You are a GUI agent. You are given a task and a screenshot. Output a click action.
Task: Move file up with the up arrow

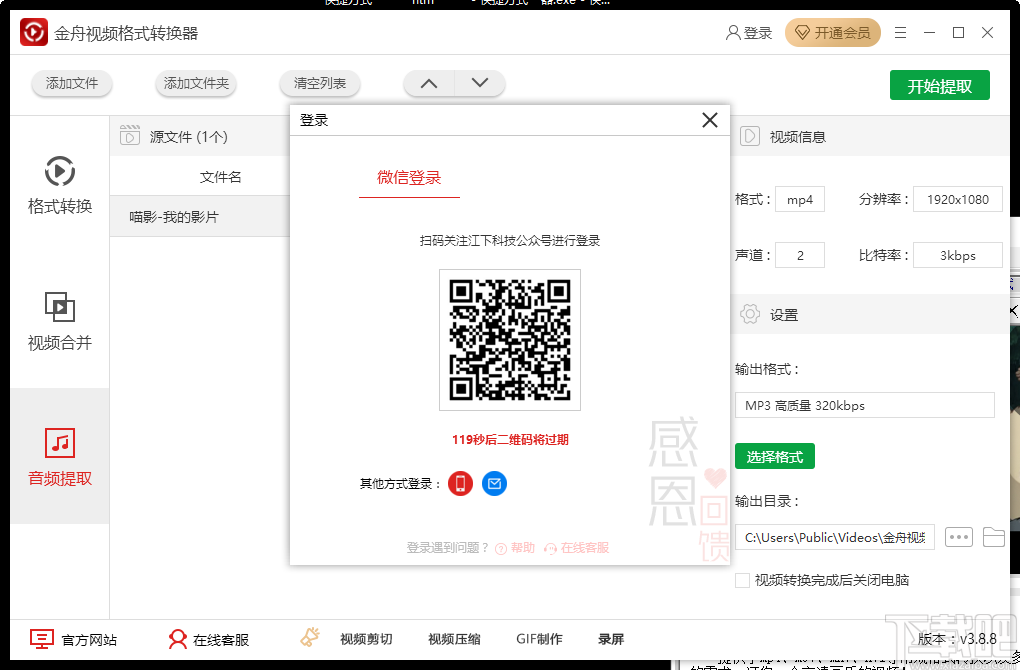point(428,83)
